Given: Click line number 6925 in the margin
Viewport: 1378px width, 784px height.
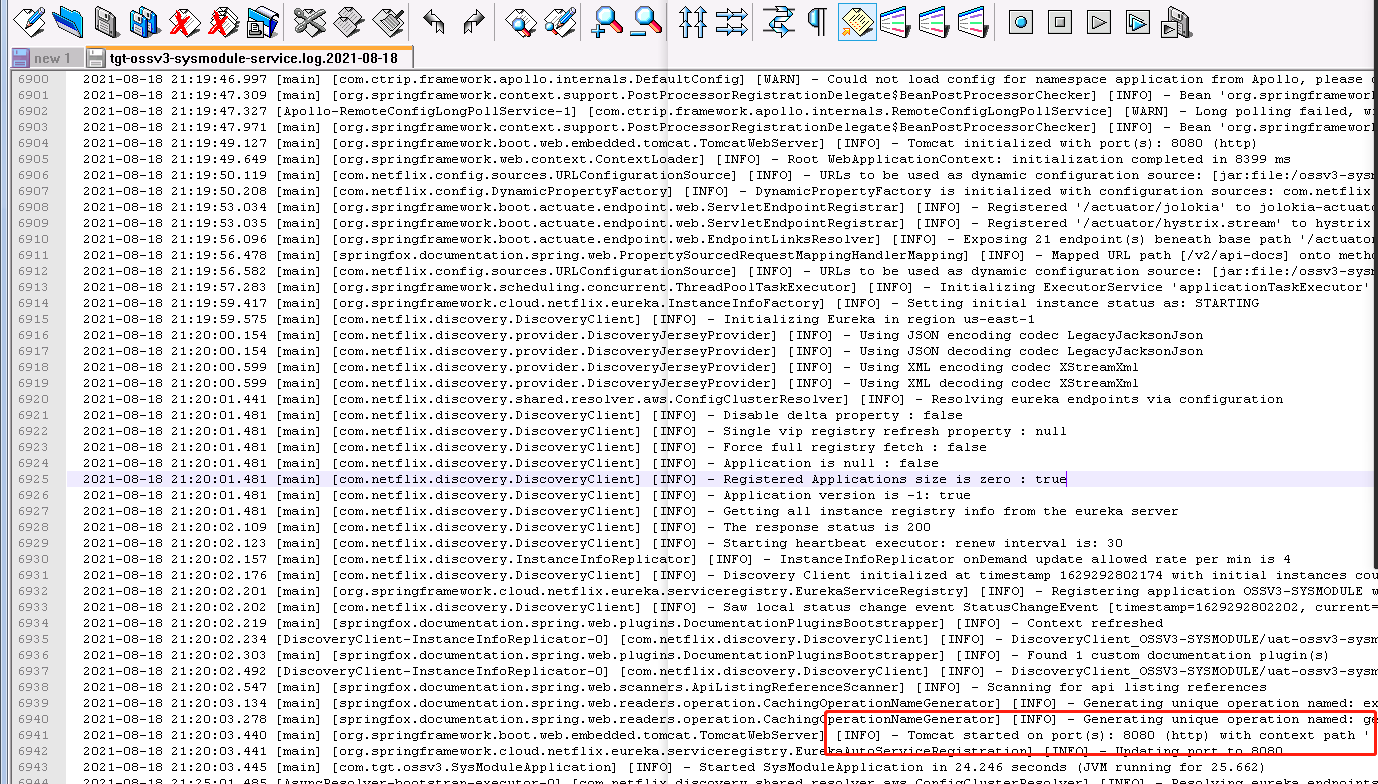Looking at the screenshot, I should click(33, 479).
